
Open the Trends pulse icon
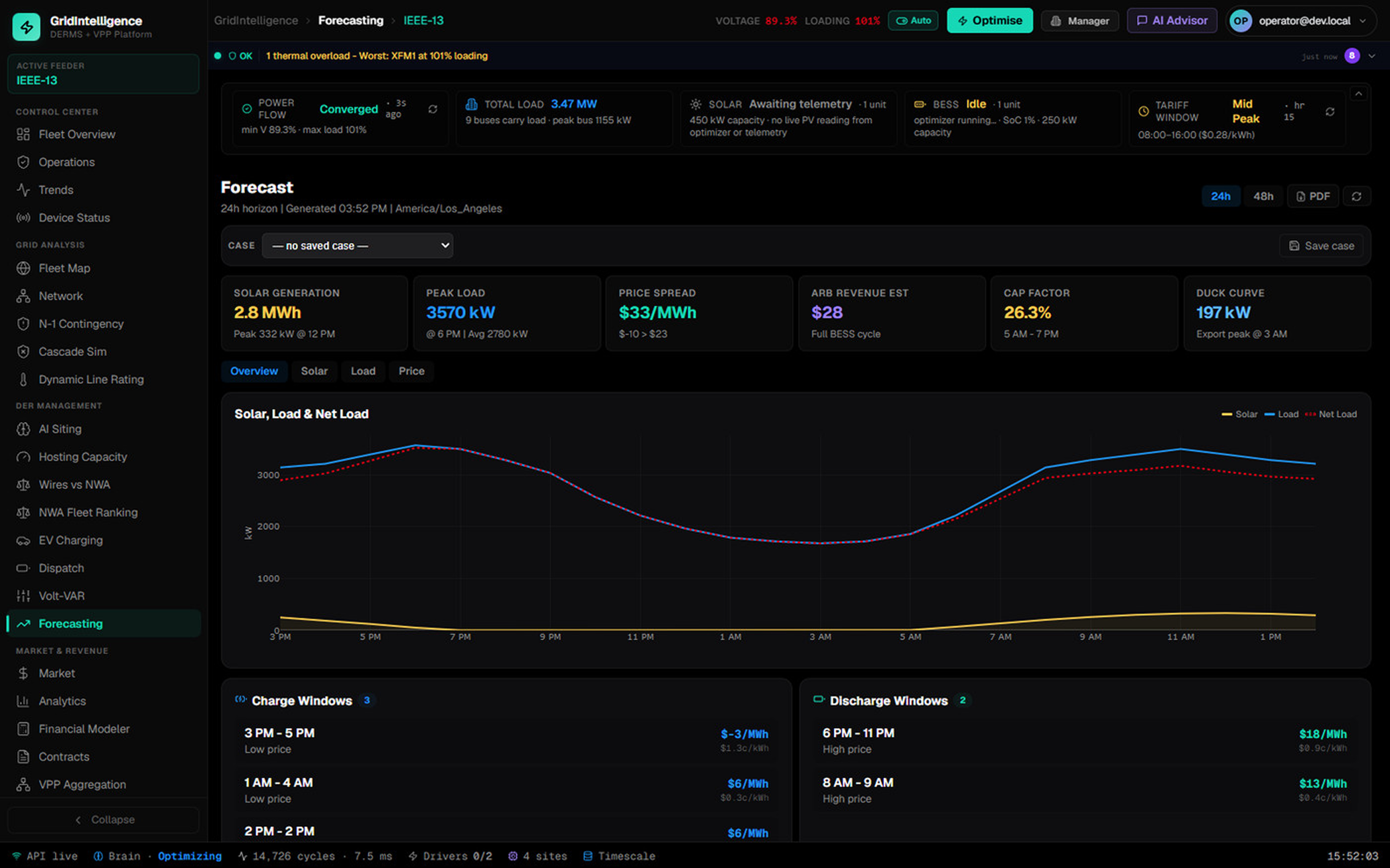click(x=23, y=190)
